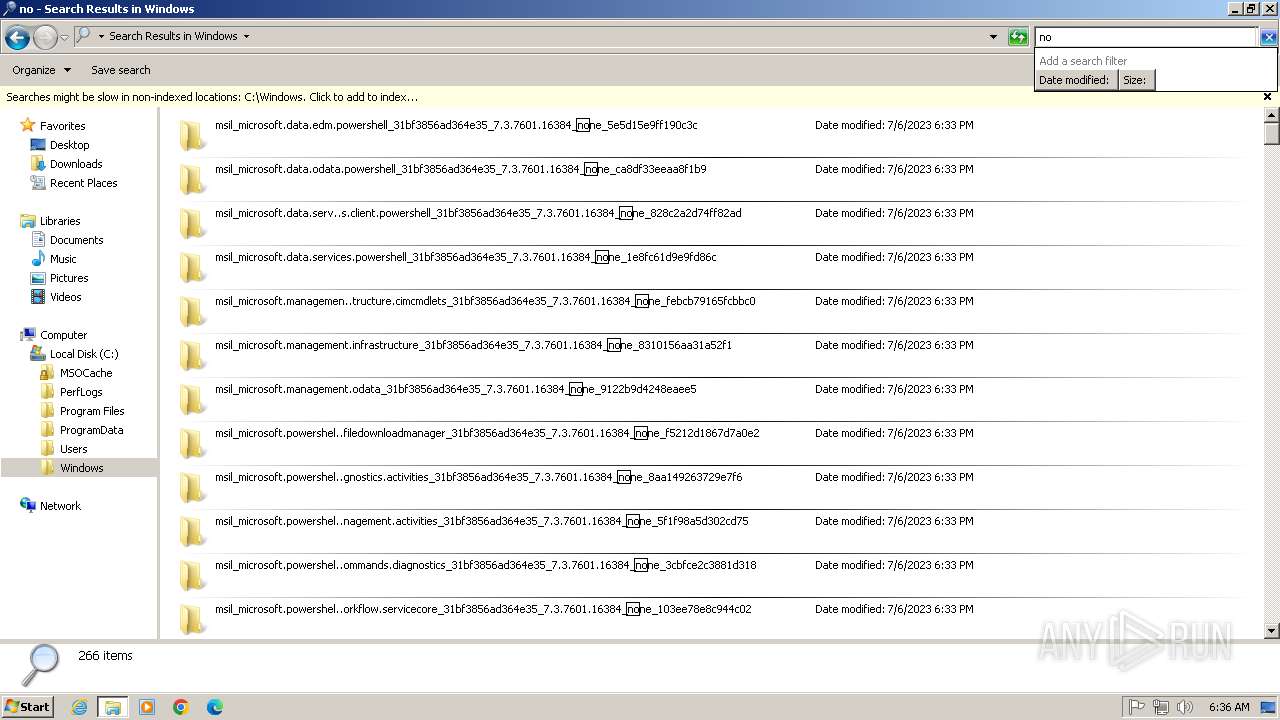The width and height of the screenshot is (1280, 720).
Task: Select Computer in navigation pane
Action: click(x=63, y=335)
